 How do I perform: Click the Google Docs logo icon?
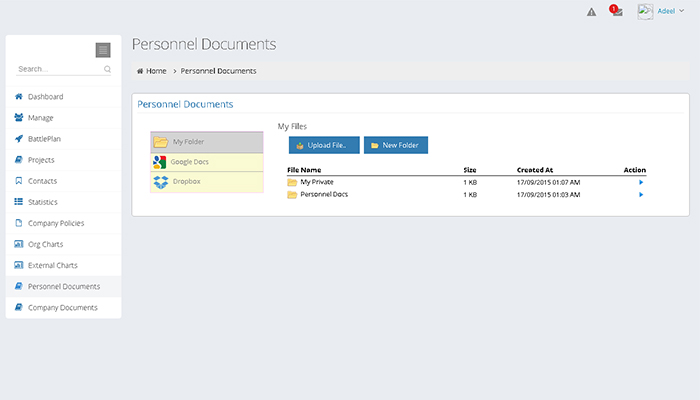point(159,162)
